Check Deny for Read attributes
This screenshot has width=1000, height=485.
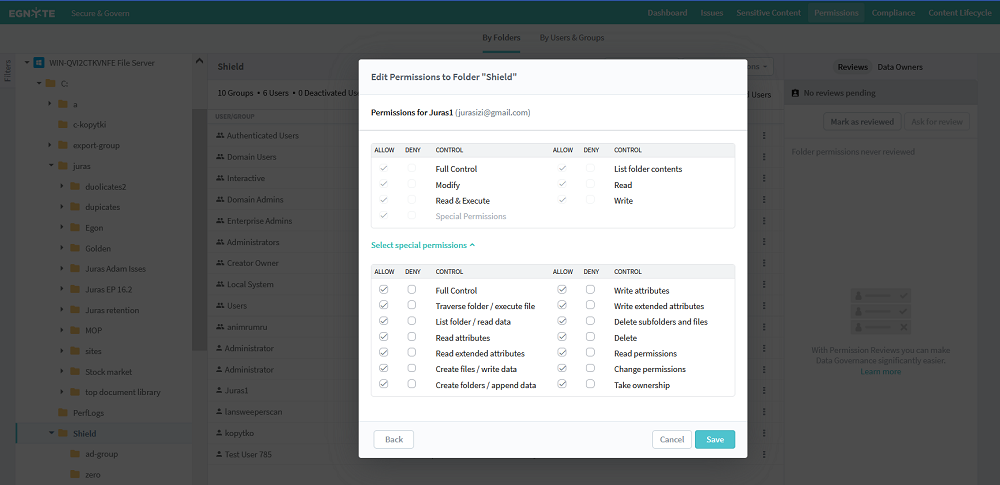412,337
